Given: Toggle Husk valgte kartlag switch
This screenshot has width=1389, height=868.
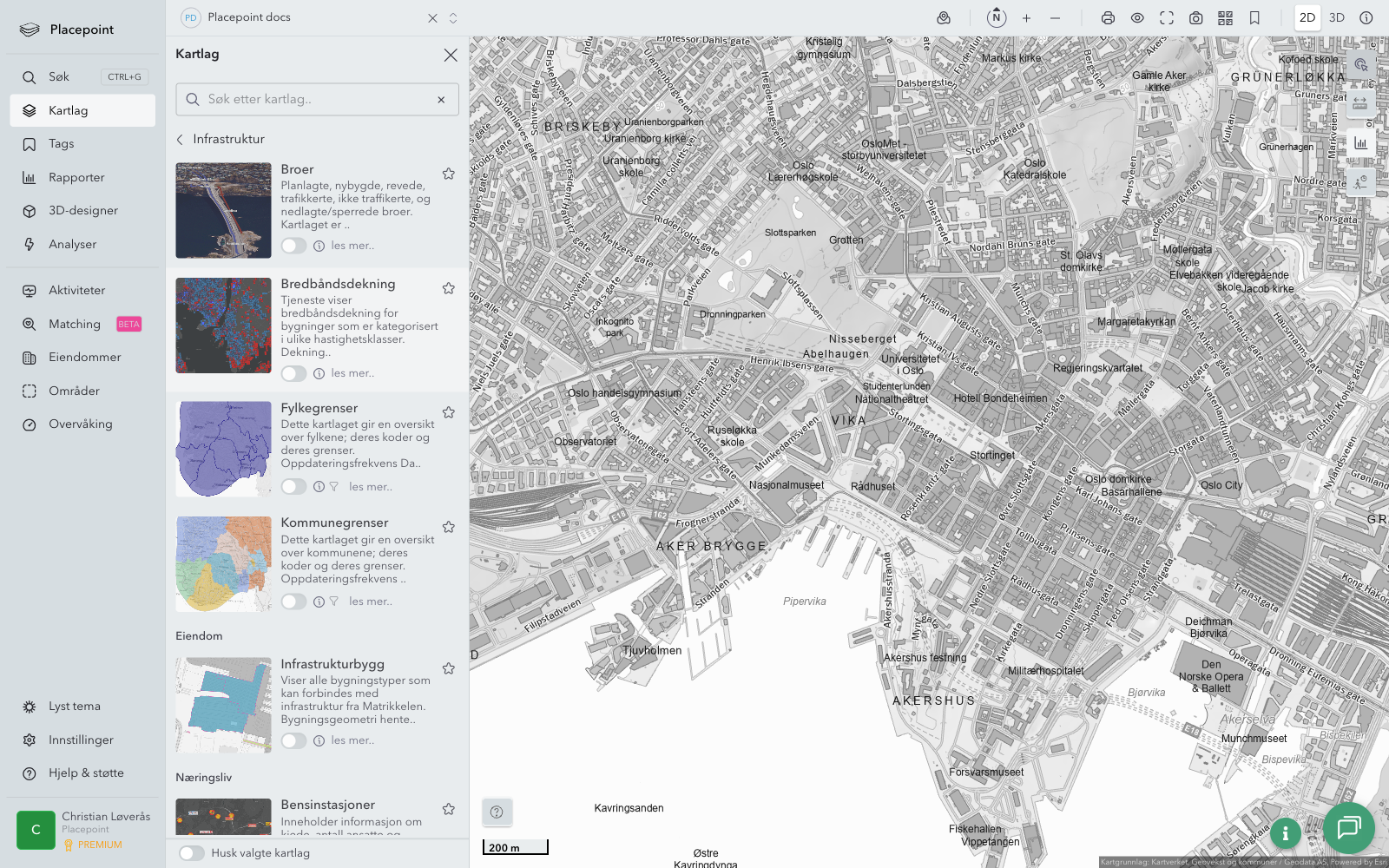Looking at the screenshot, I should click(192, 853).
